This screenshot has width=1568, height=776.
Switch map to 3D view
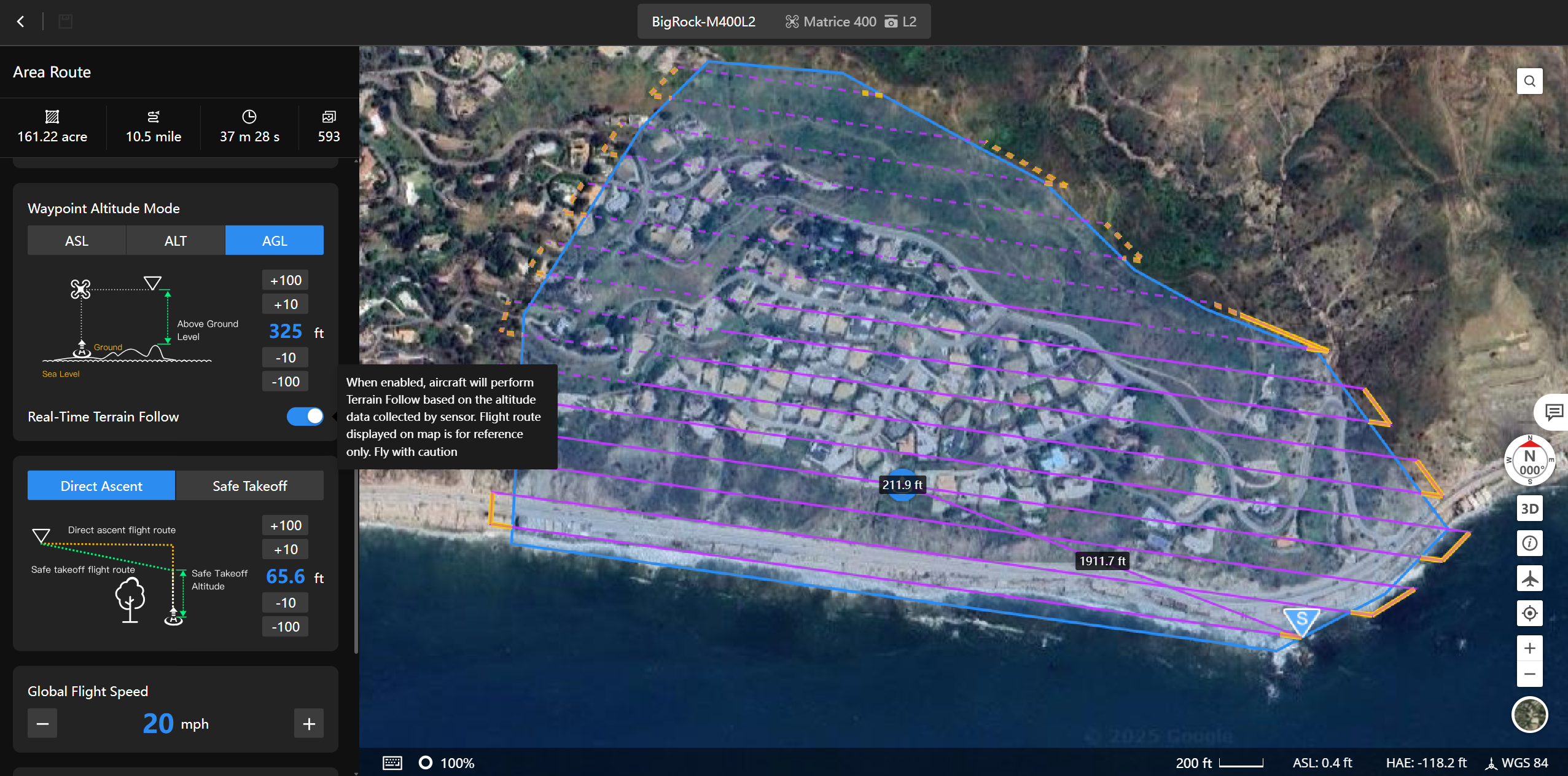tap(1529, 509)
